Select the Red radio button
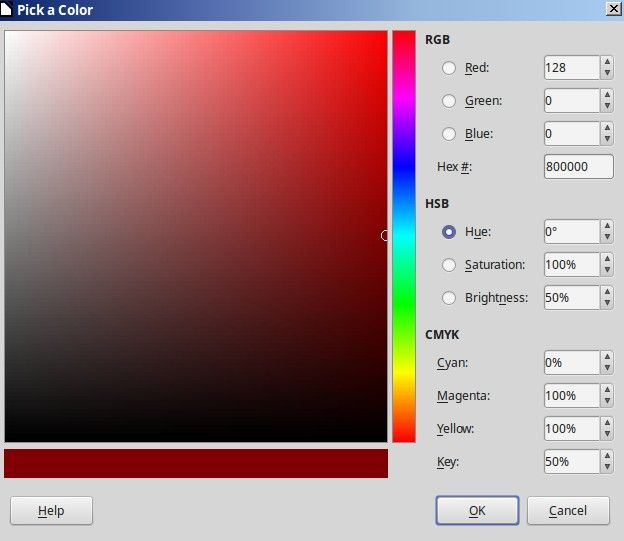This screenshot has width=624, height=541. point(448,68)
